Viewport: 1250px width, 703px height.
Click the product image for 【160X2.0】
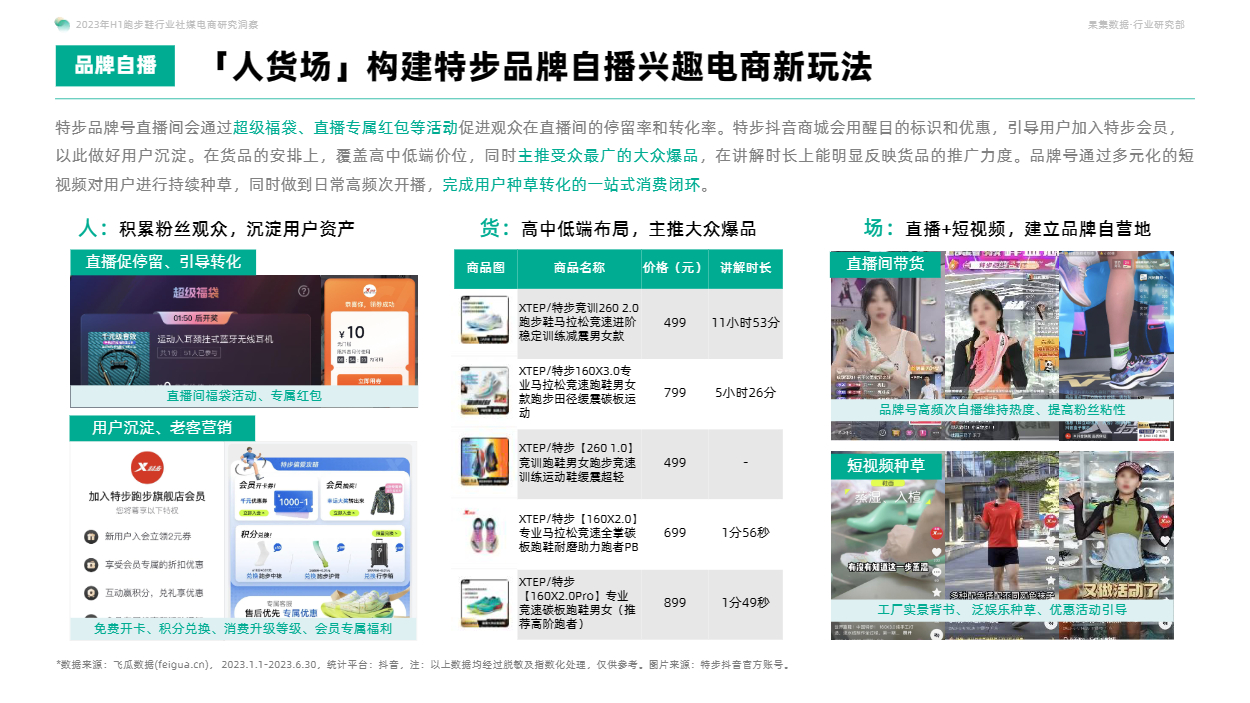[x=485, y=533]
